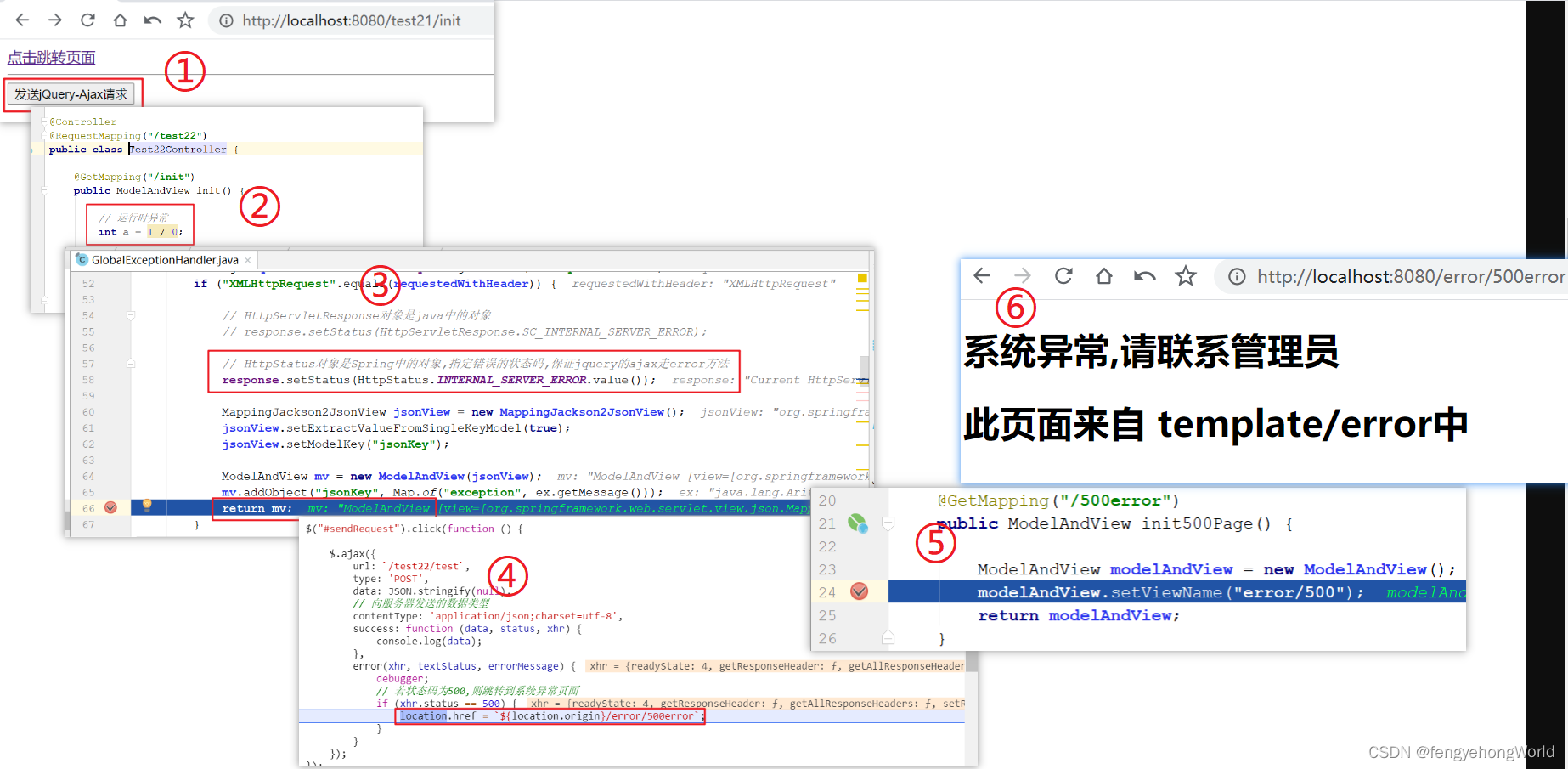Image resolution: width=1568 pixels, height=769 pixels.
Task: Click the @RequestMapping("/test22") annotation
Action: 127,135
